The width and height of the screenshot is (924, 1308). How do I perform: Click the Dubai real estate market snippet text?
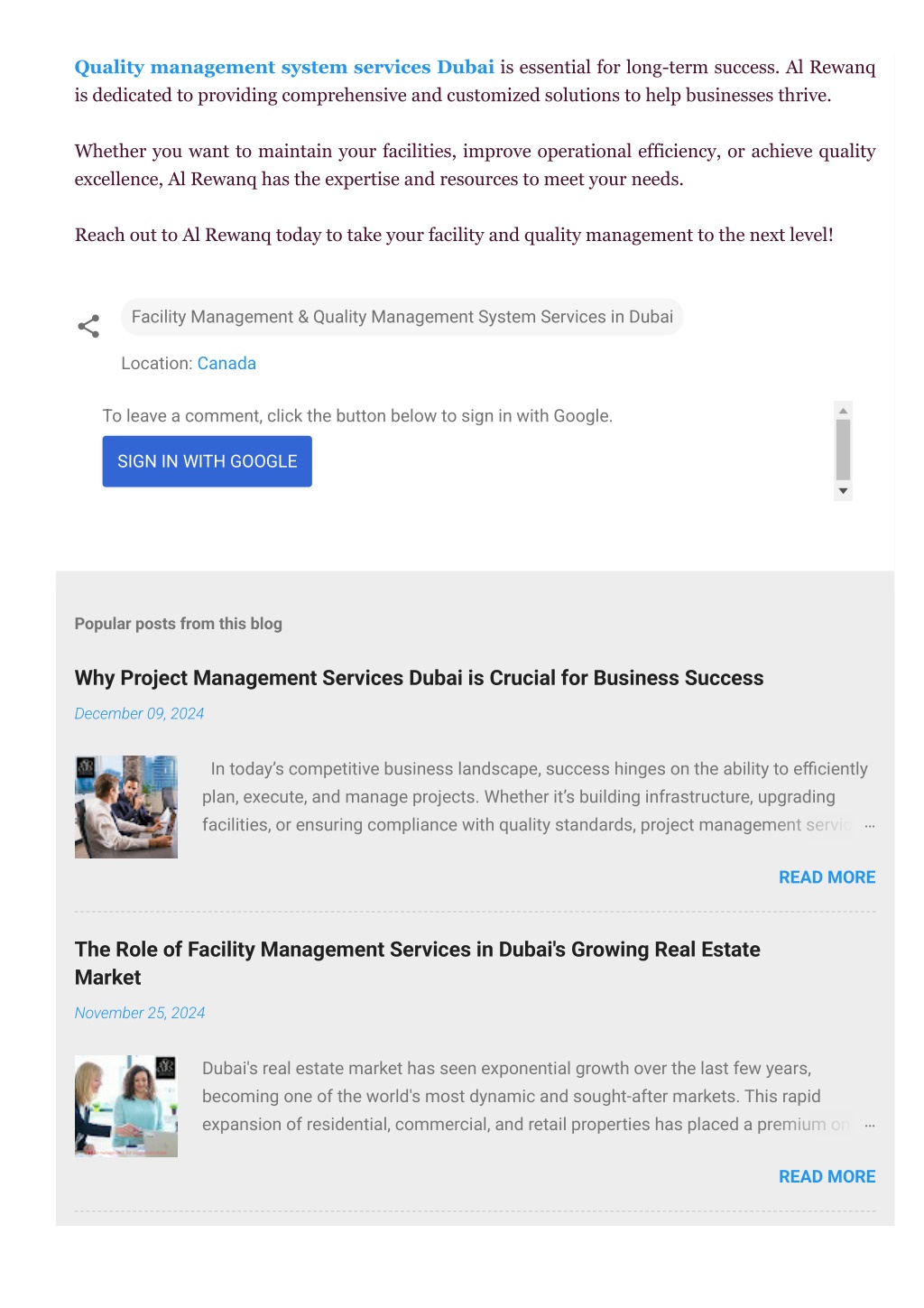click(525, 1097)
